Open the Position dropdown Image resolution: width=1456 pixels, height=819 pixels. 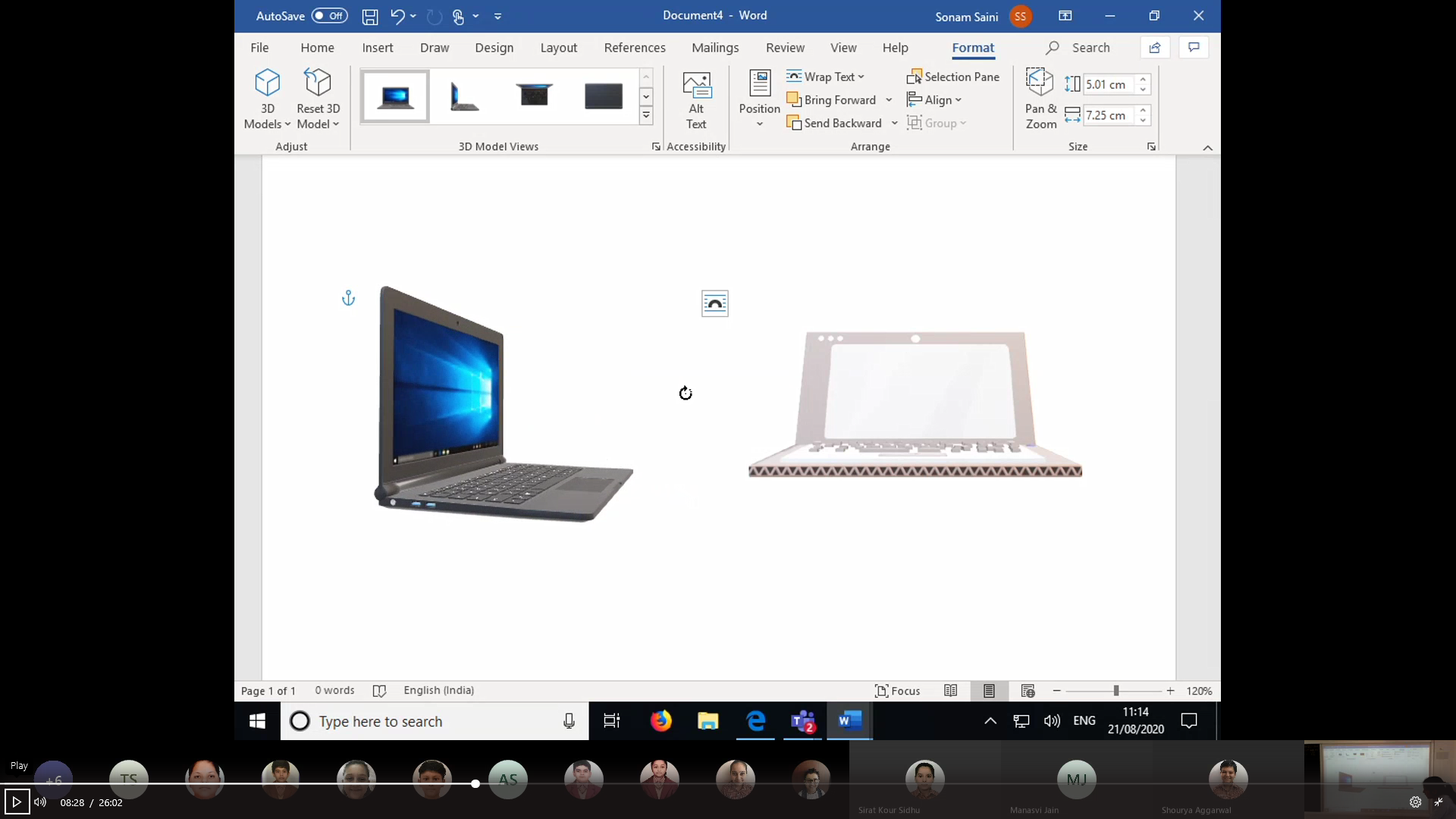tap(759, 99)
